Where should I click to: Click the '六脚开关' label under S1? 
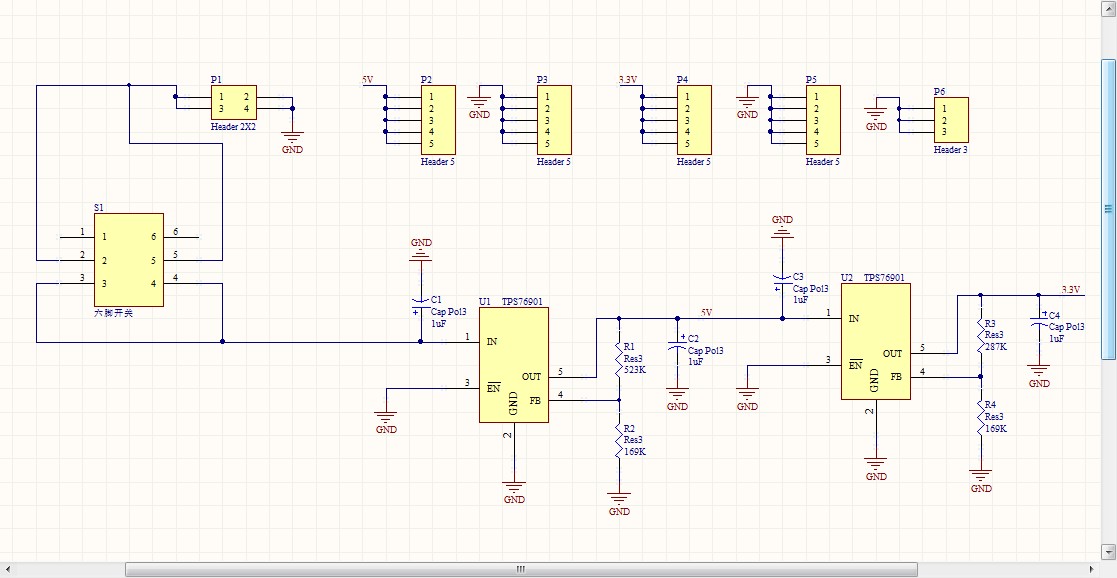coord(114,313)
